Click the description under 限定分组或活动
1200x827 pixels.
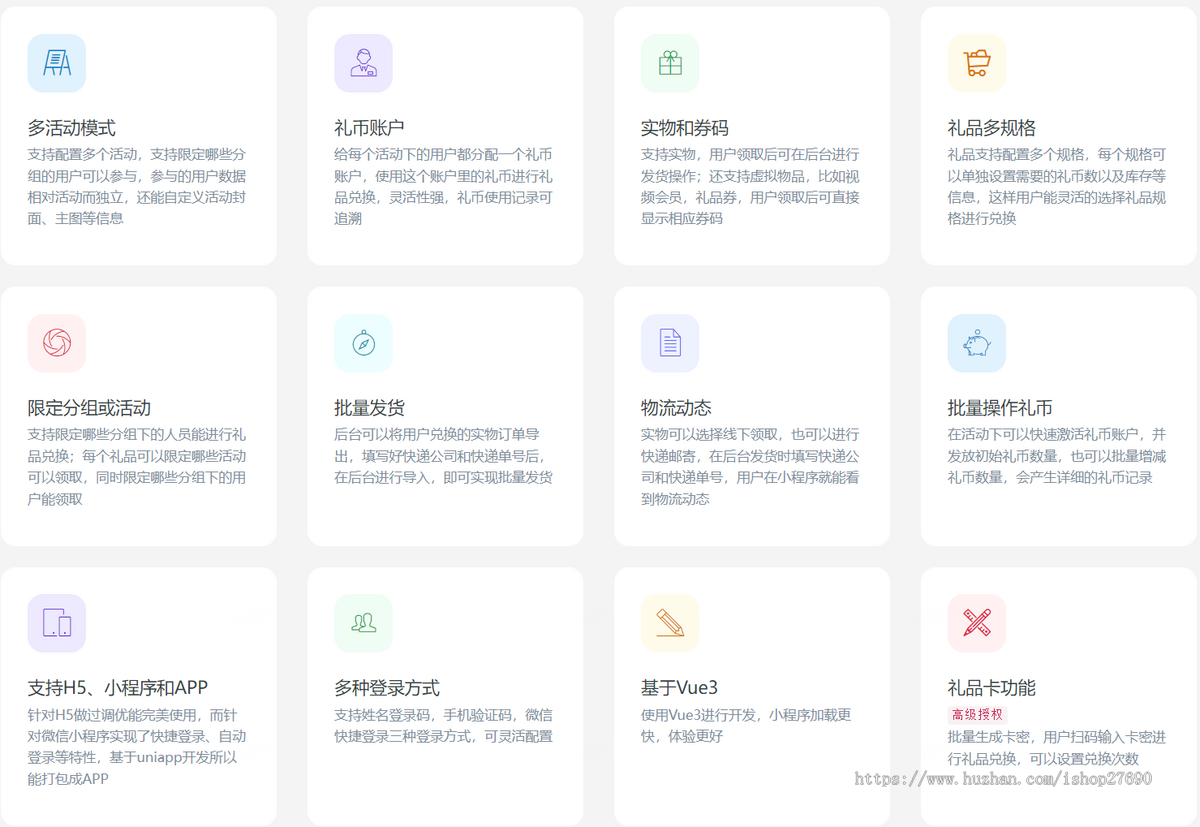(137, 466)
